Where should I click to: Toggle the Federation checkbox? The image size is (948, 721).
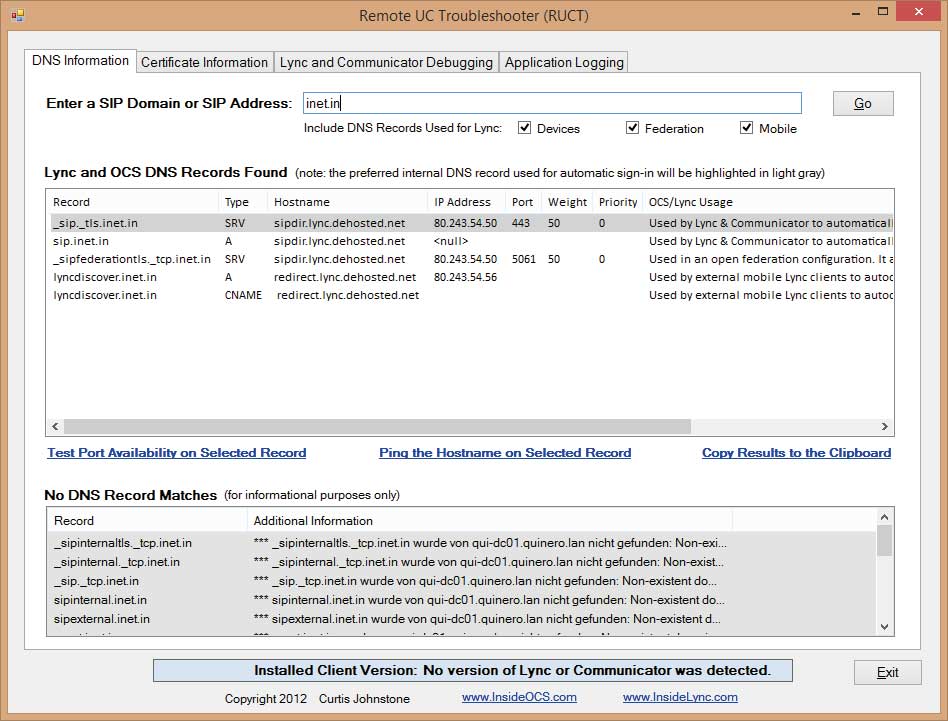tap(632, 128)
